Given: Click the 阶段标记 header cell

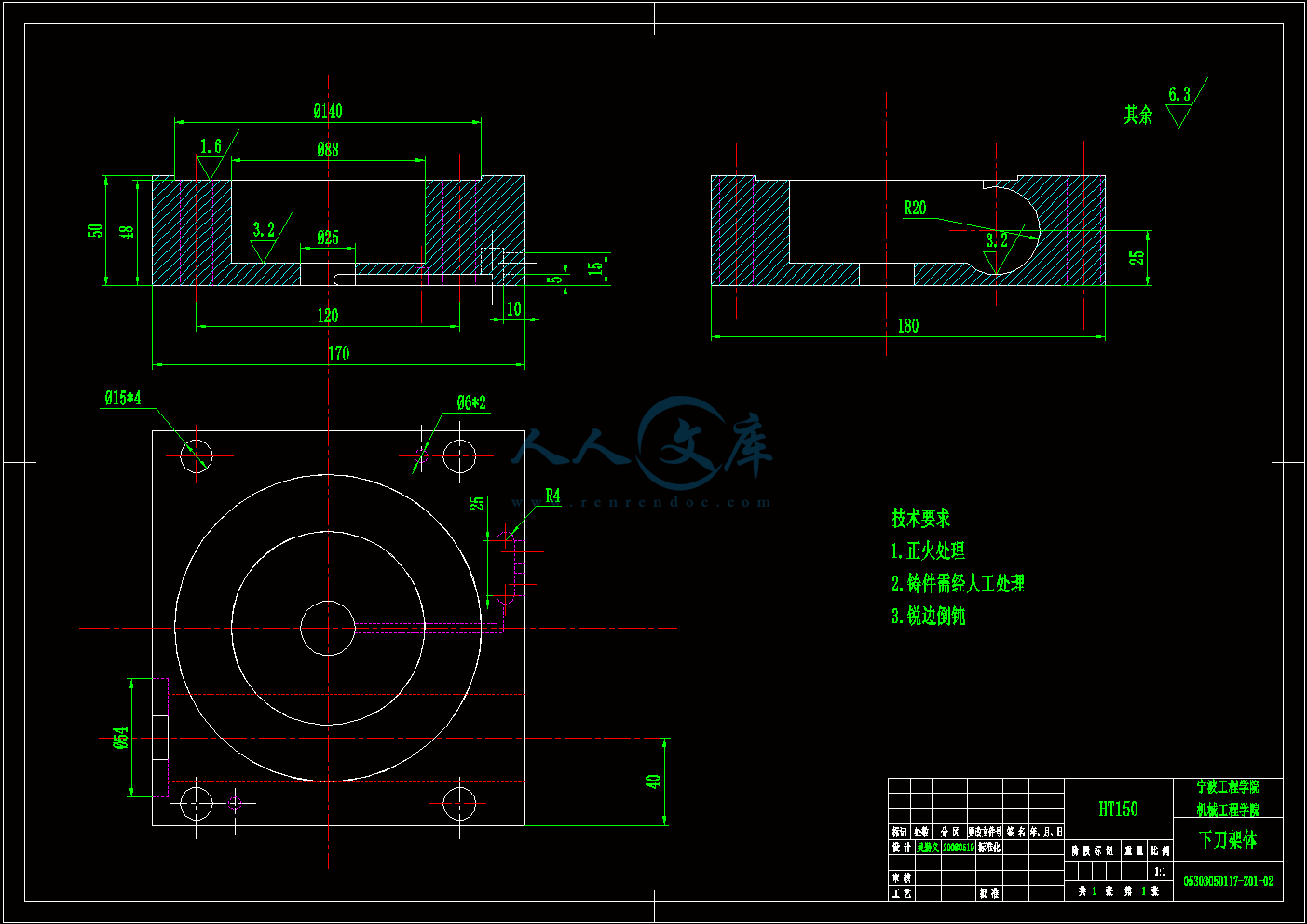Looking at the screenshot, I should [x=1092, y=850].
